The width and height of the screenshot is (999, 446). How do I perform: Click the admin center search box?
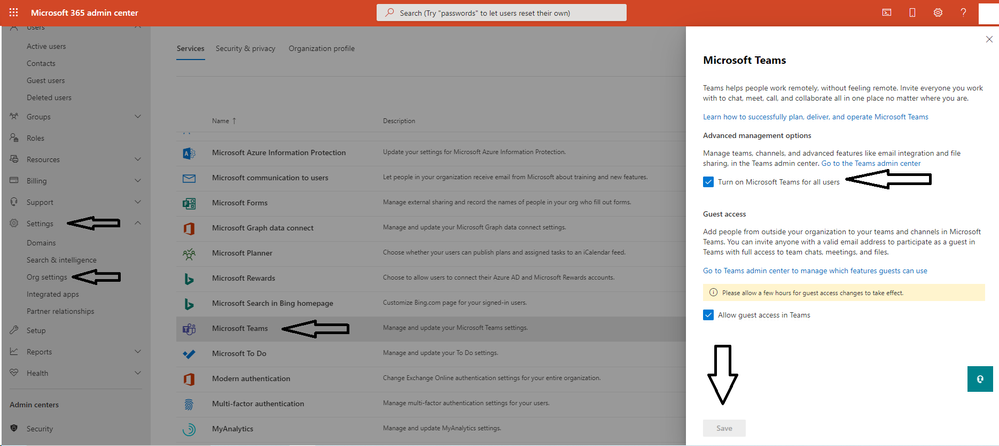[x=501, y=13]
